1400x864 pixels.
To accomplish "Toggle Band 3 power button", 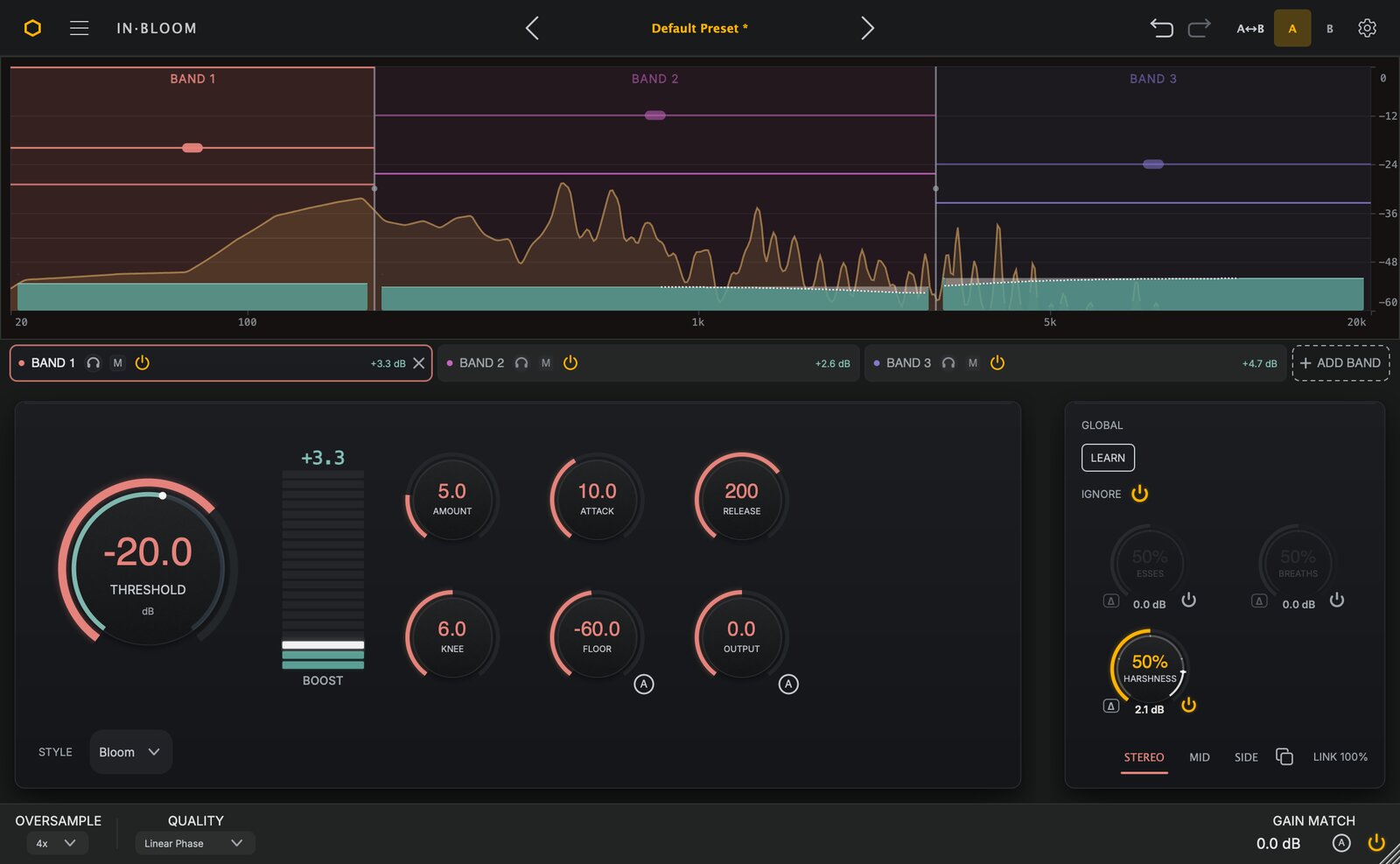I will (x=997, y=363).
